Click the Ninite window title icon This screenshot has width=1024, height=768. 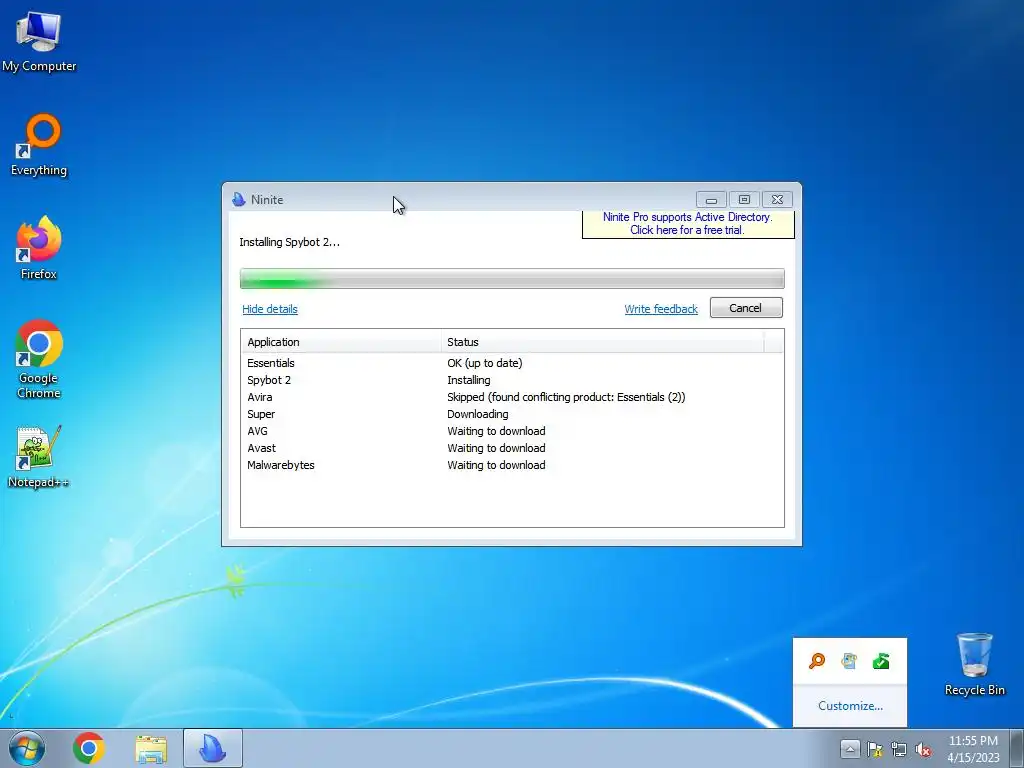point(239,199)
